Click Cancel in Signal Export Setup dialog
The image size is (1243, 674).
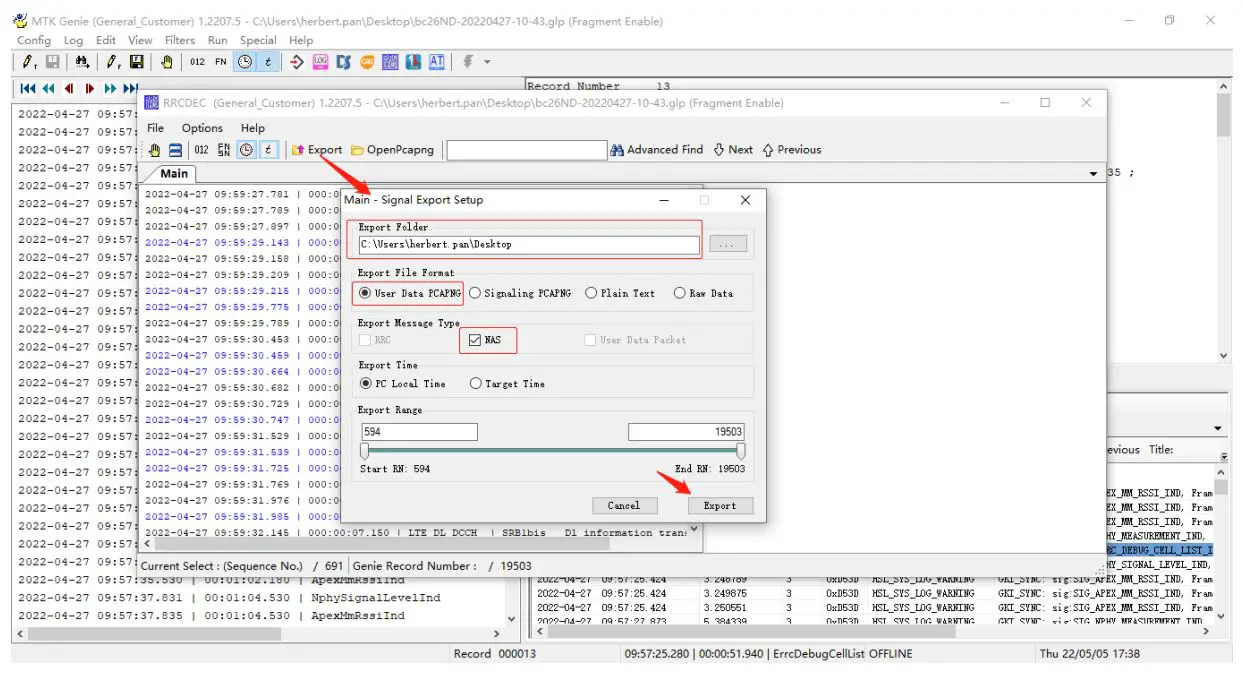pos(624,505)
